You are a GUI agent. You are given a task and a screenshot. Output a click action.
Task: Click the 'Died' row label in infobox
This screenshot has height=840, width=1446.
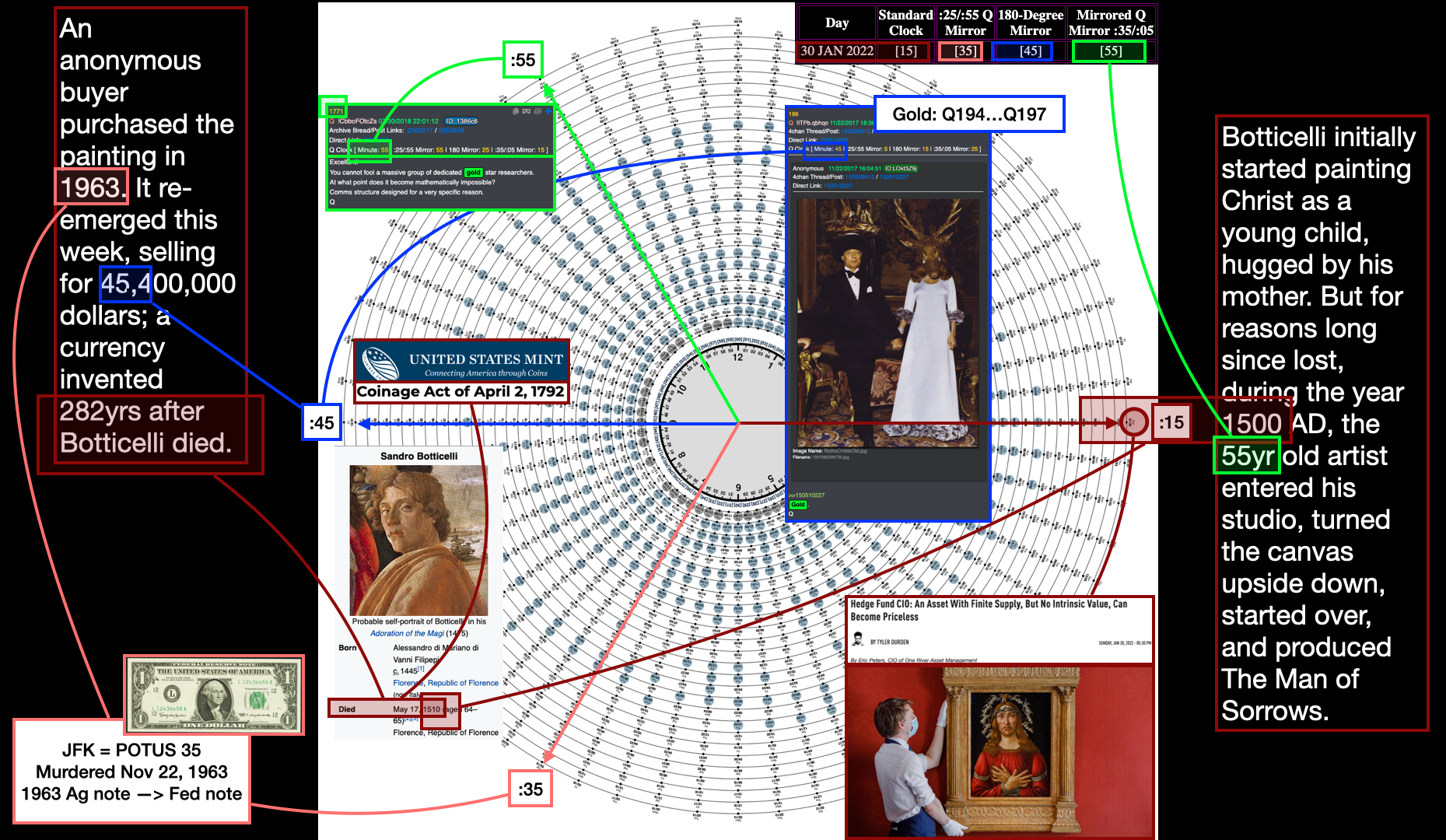[x=347, y=709]
